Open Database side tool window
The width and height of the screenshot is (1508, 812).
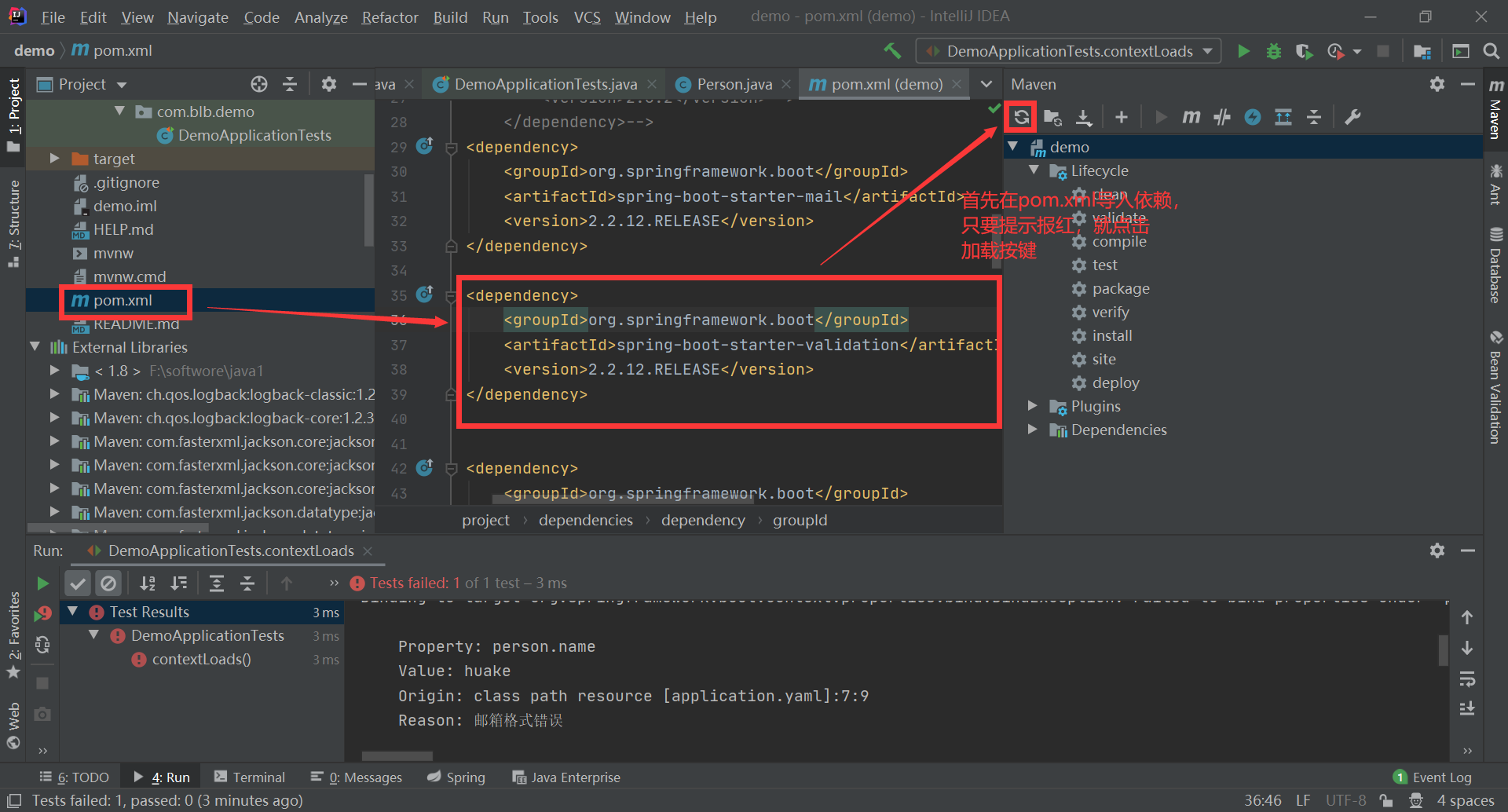1495,265
